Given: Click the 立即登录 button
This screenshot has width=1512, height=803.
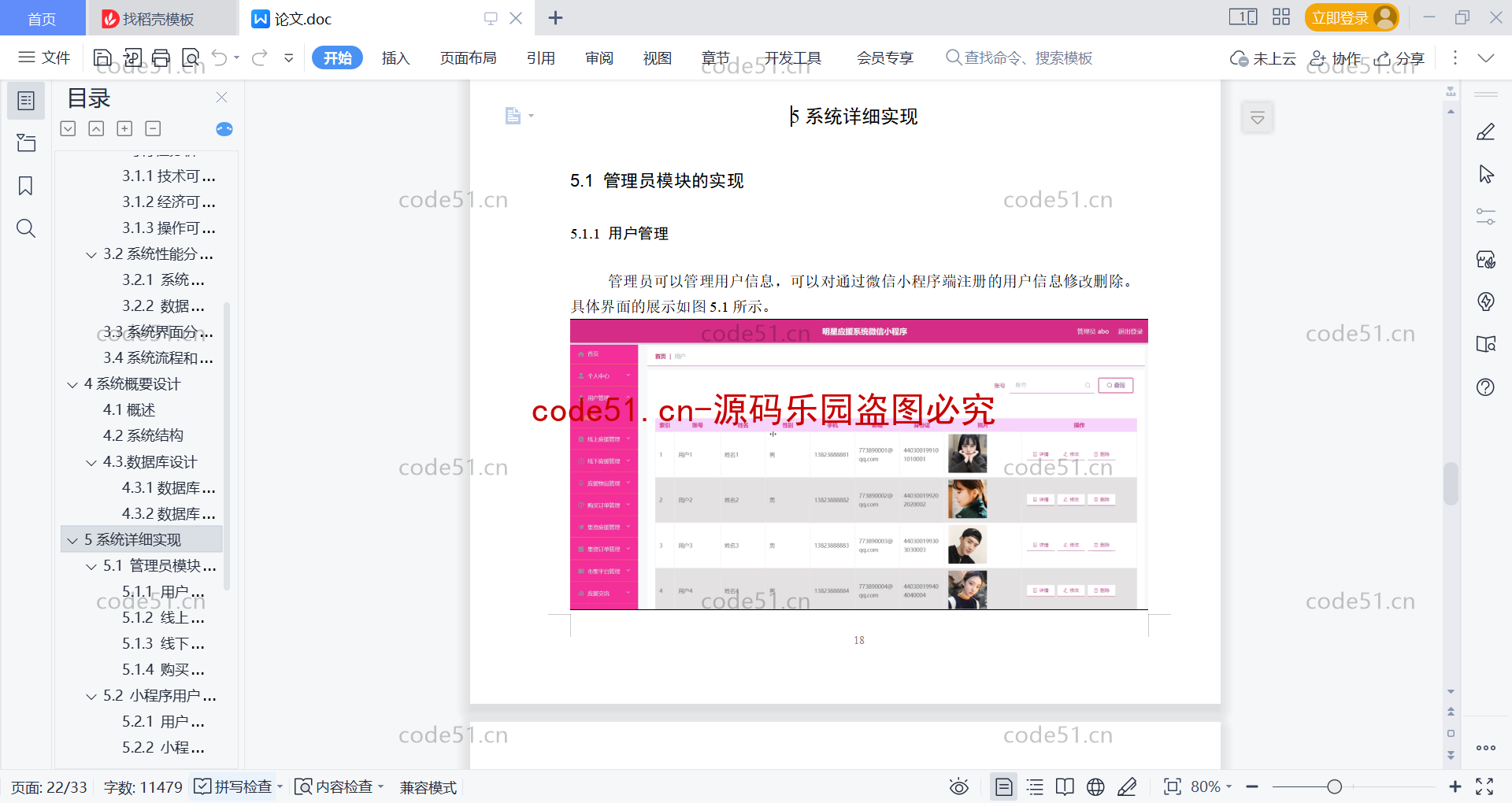Looking at the screenshot, I should [x=1351, y=17].
